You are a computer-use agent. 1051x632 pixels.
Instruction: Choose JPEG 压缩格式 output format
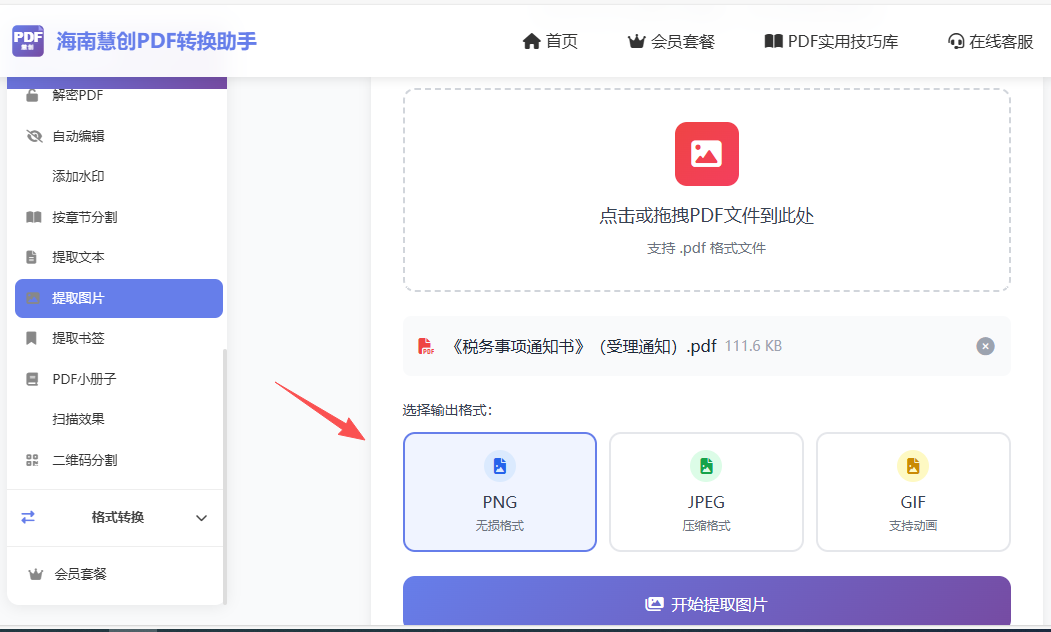(706, 492)
